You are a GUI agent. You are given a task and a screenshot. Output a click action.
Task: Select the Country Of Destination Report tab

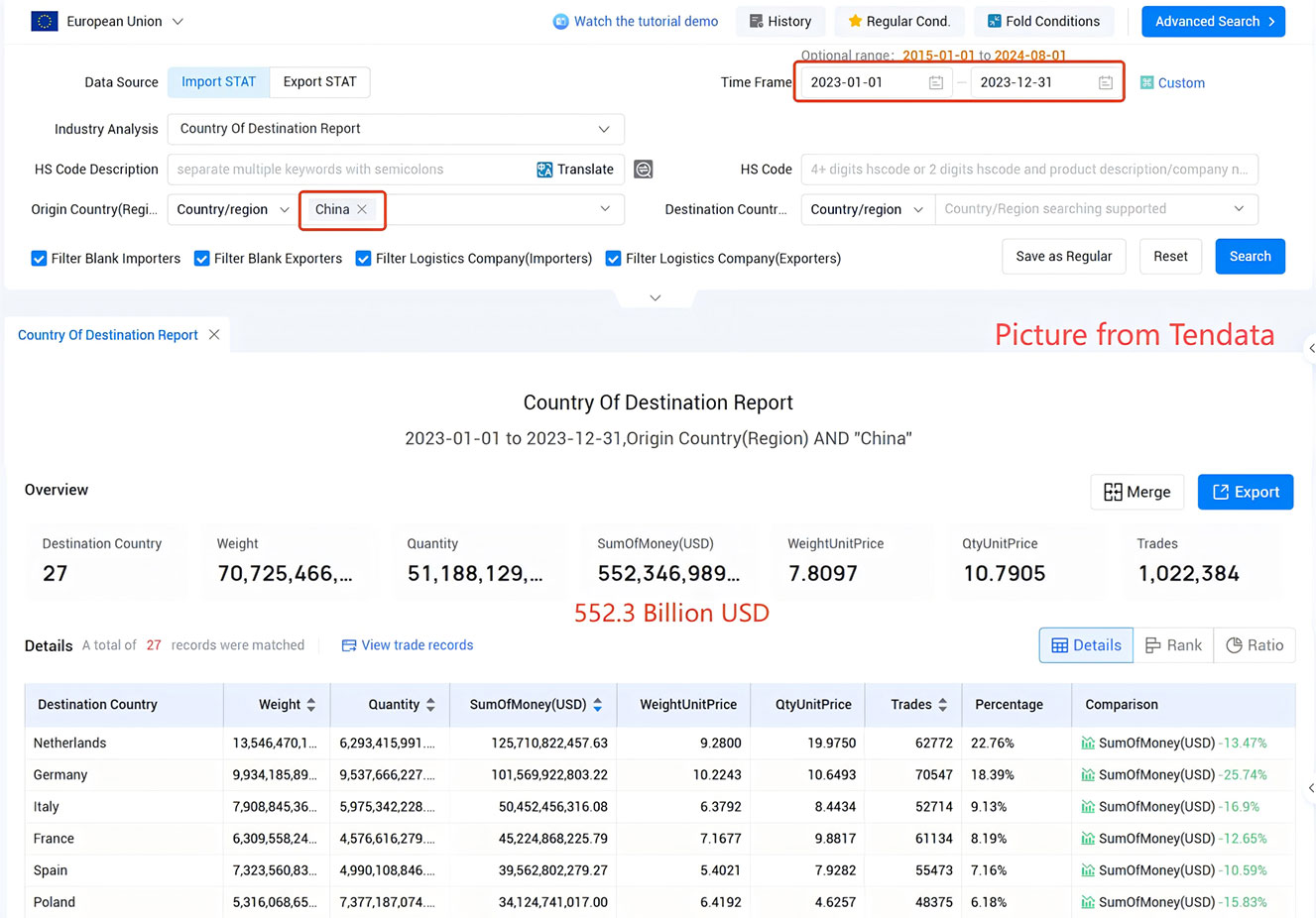click(x=108, y=335)
